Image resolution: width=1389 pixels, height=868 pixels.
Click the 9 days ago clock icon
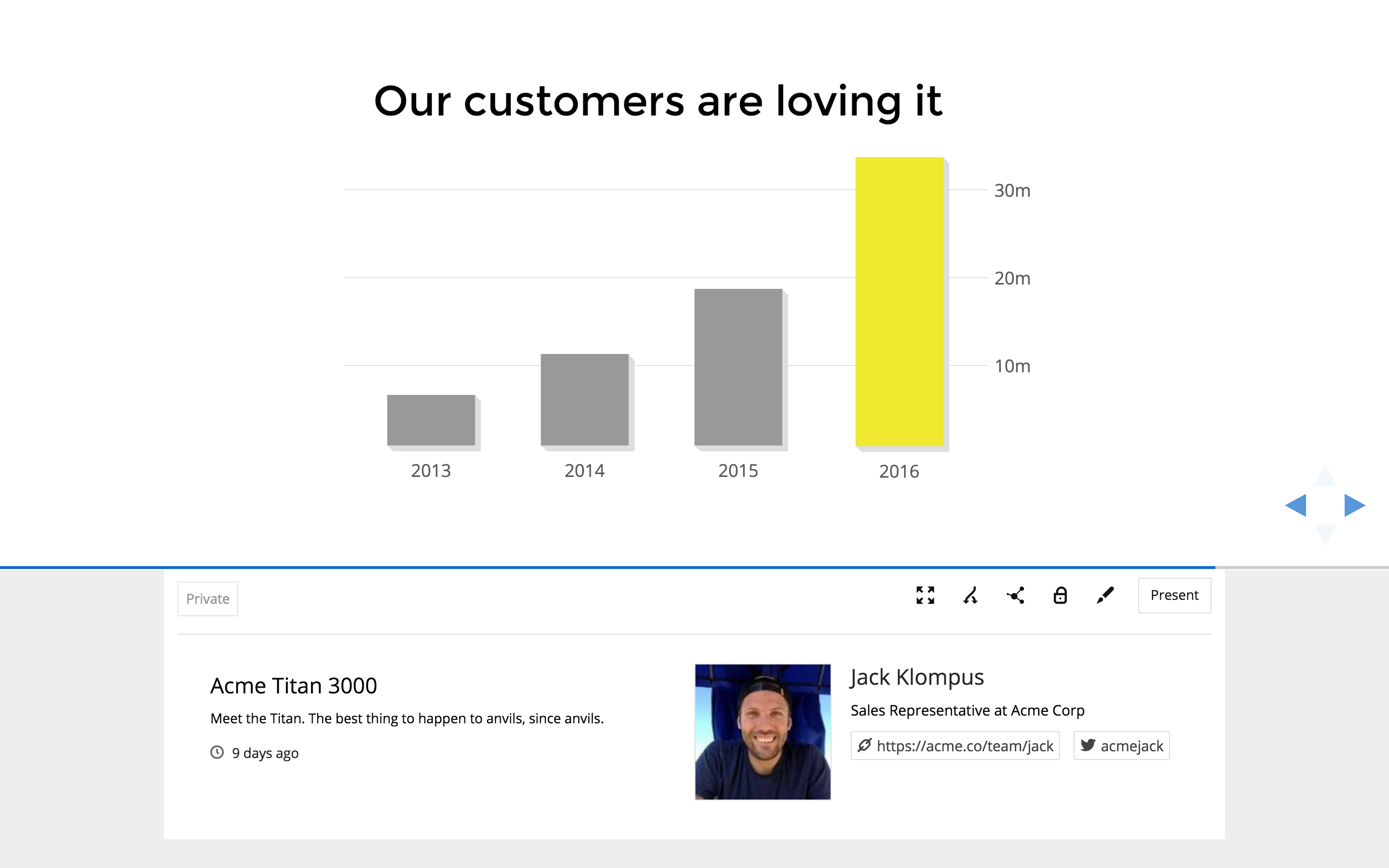click(x=217, y=752)
